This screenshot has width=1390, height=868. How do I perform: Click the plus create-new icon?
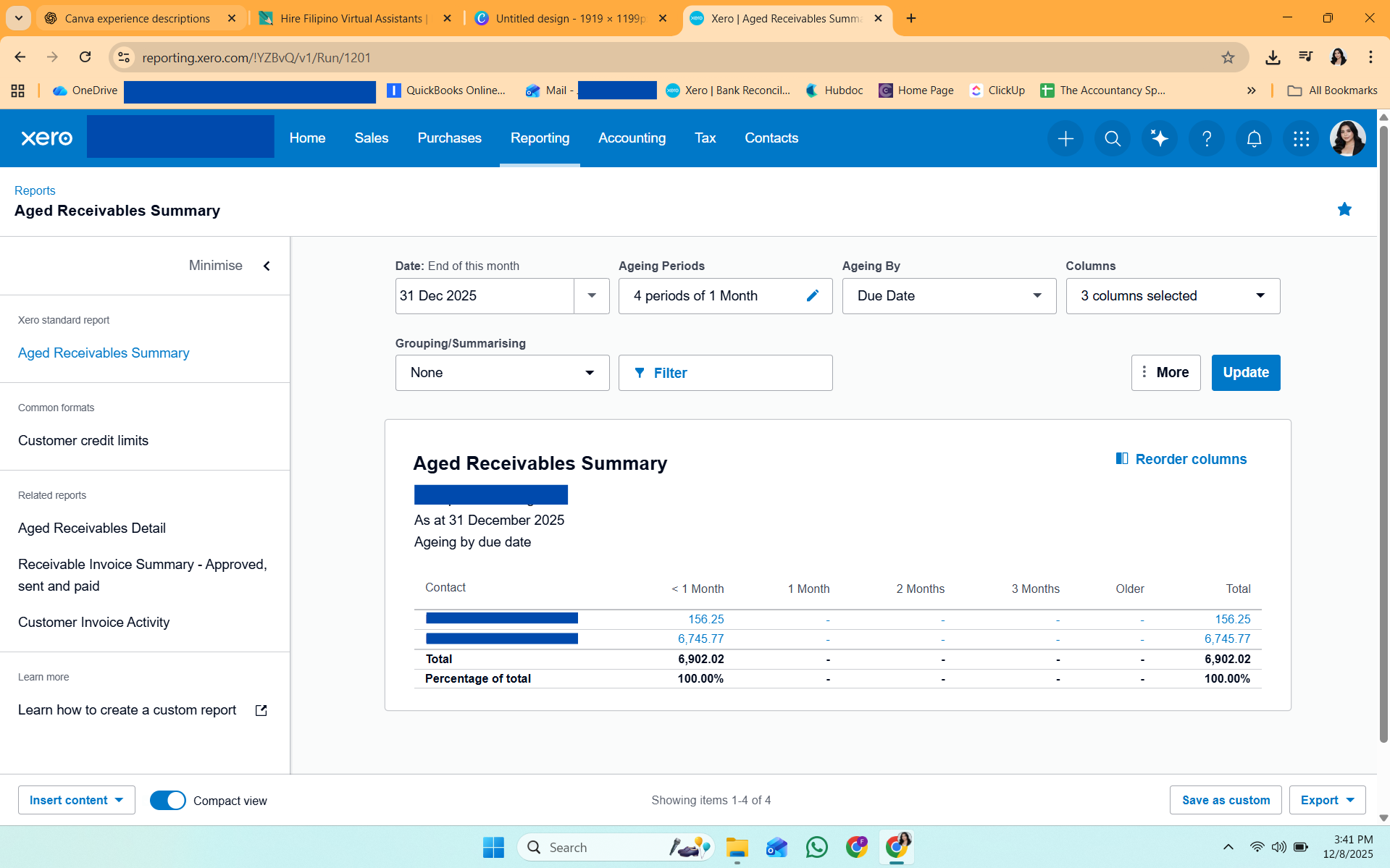[x=1065, y=138]
